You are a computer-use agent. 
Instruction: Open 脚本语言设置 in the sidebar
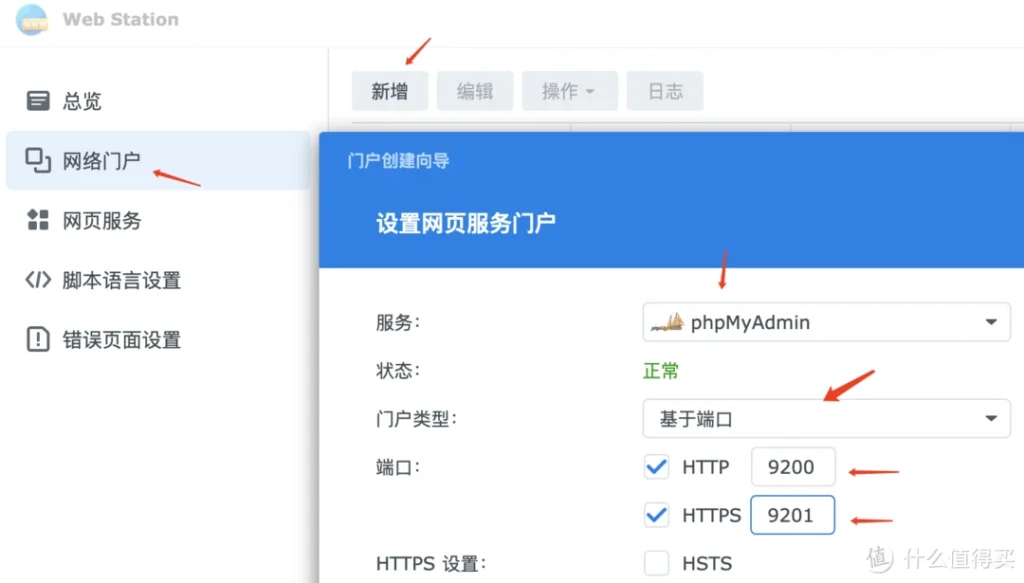[121, 280]
